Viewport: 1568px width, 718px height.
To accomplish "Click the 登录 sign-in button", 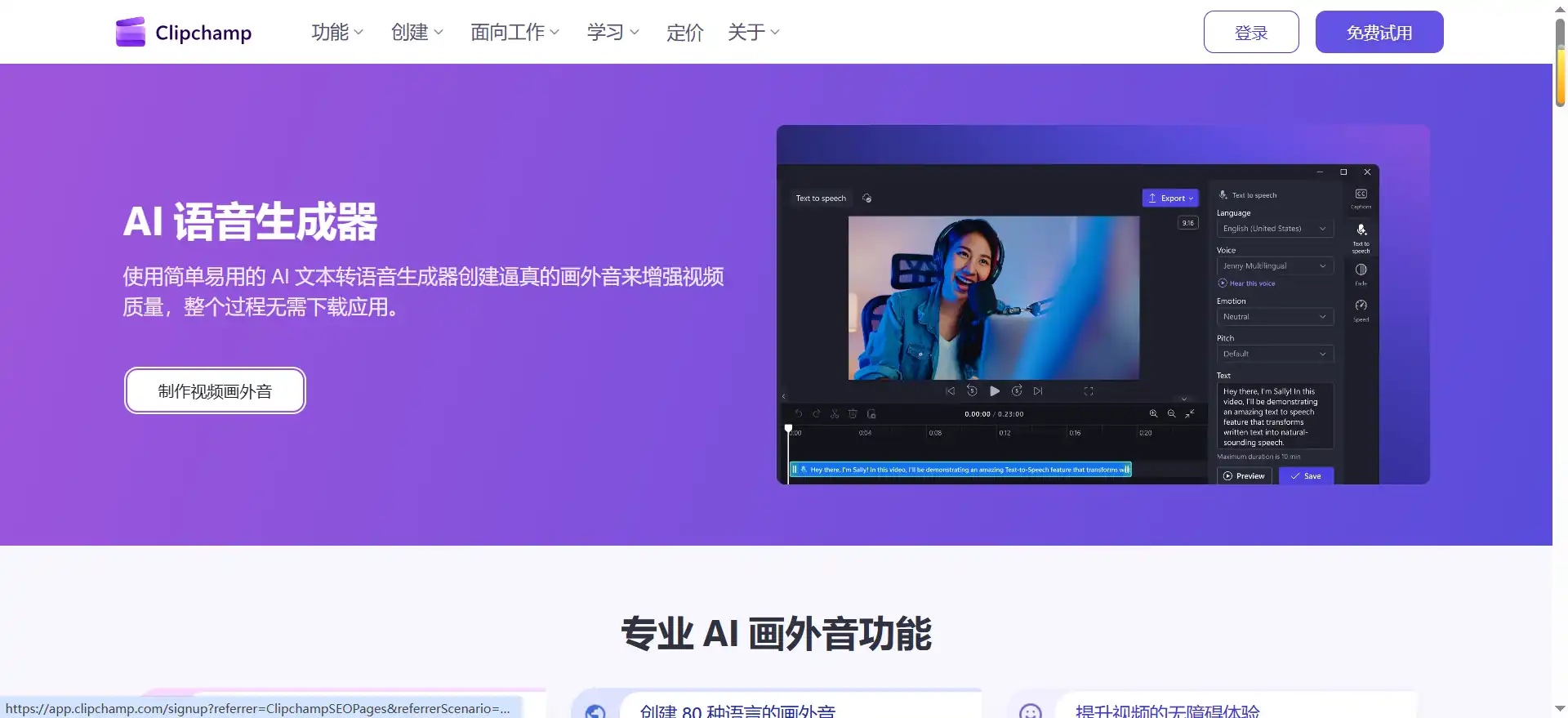I will tap(1251, 32).
